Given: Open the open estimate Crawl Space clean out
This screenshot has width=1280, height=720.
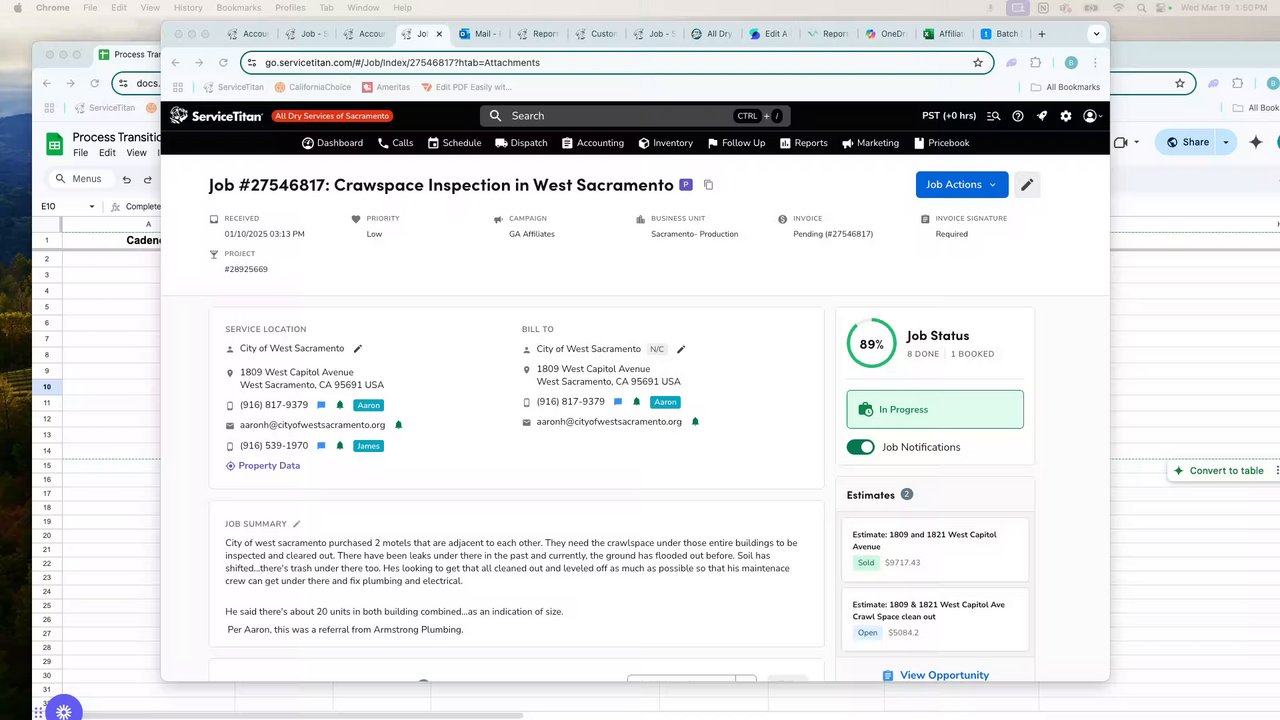Looking at the screenshot, I should coord(934,618).
